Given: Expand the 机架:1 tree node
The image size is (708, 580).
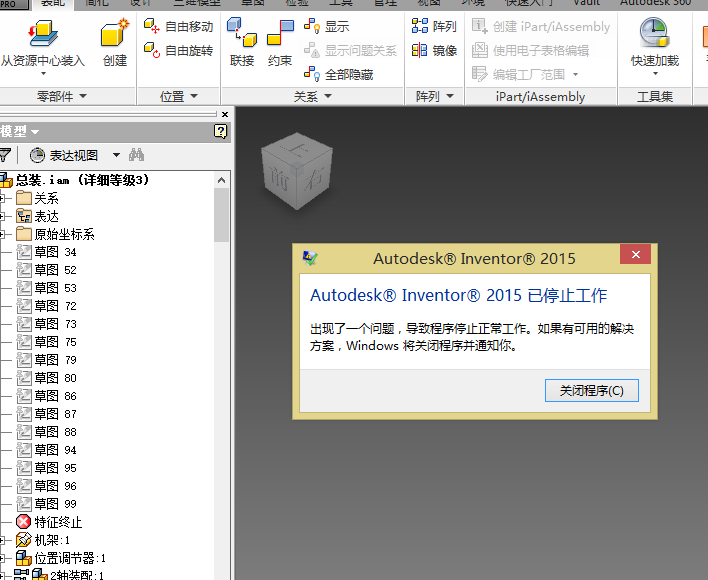Looking at the screenshot, I should (2, 540).
